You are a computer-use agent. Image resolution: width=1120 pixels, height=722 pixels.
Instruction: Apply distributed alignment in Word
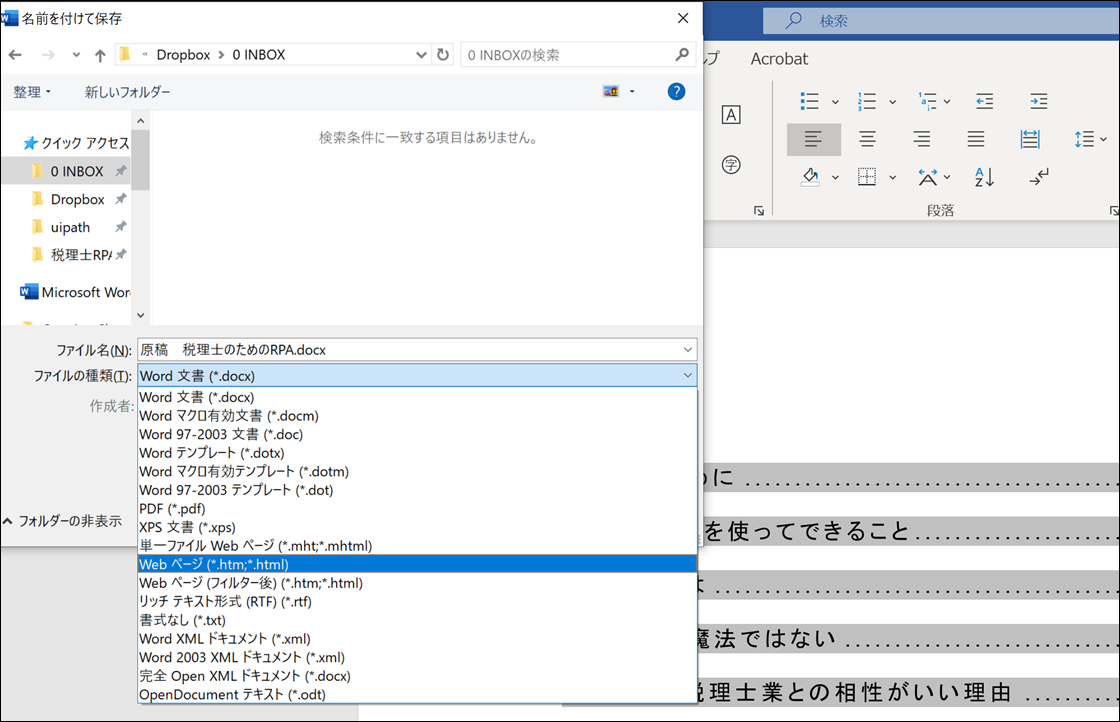(x=1030, y=139)
